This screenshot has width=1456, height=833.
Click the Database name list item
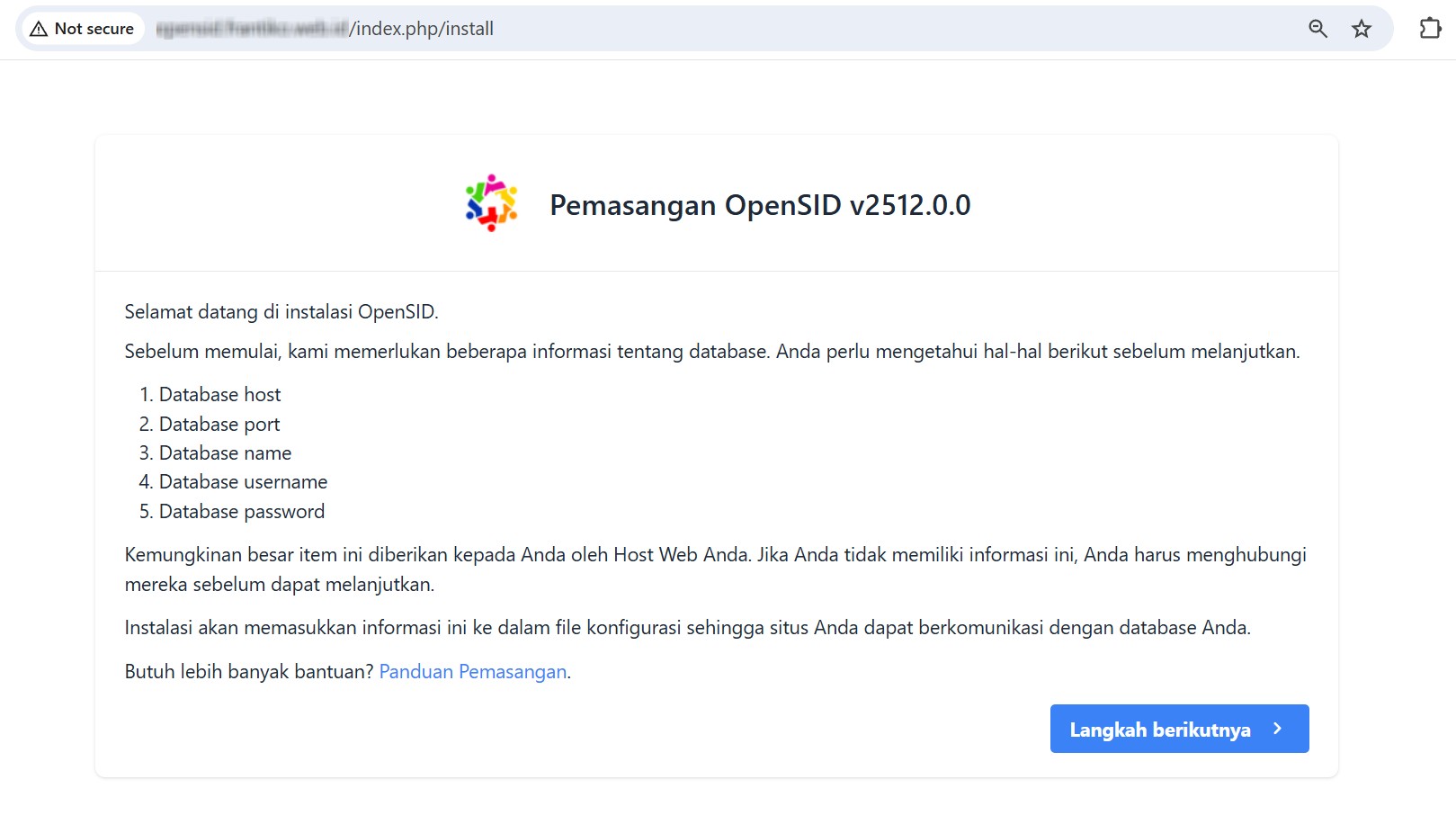click(x=225, y=453)
